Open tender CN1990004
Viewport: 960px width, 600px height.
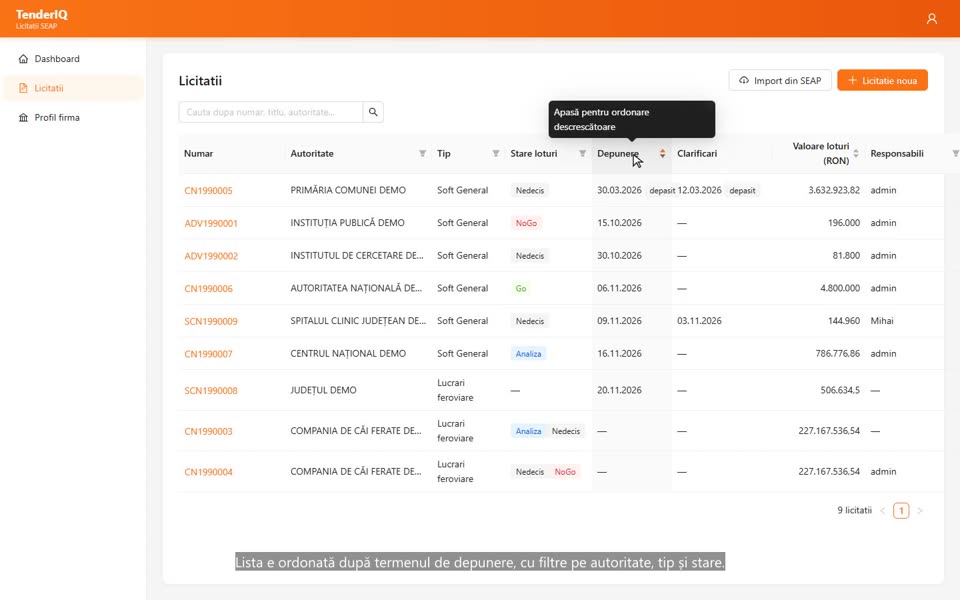pyautogui.click(x=208, y=472)
